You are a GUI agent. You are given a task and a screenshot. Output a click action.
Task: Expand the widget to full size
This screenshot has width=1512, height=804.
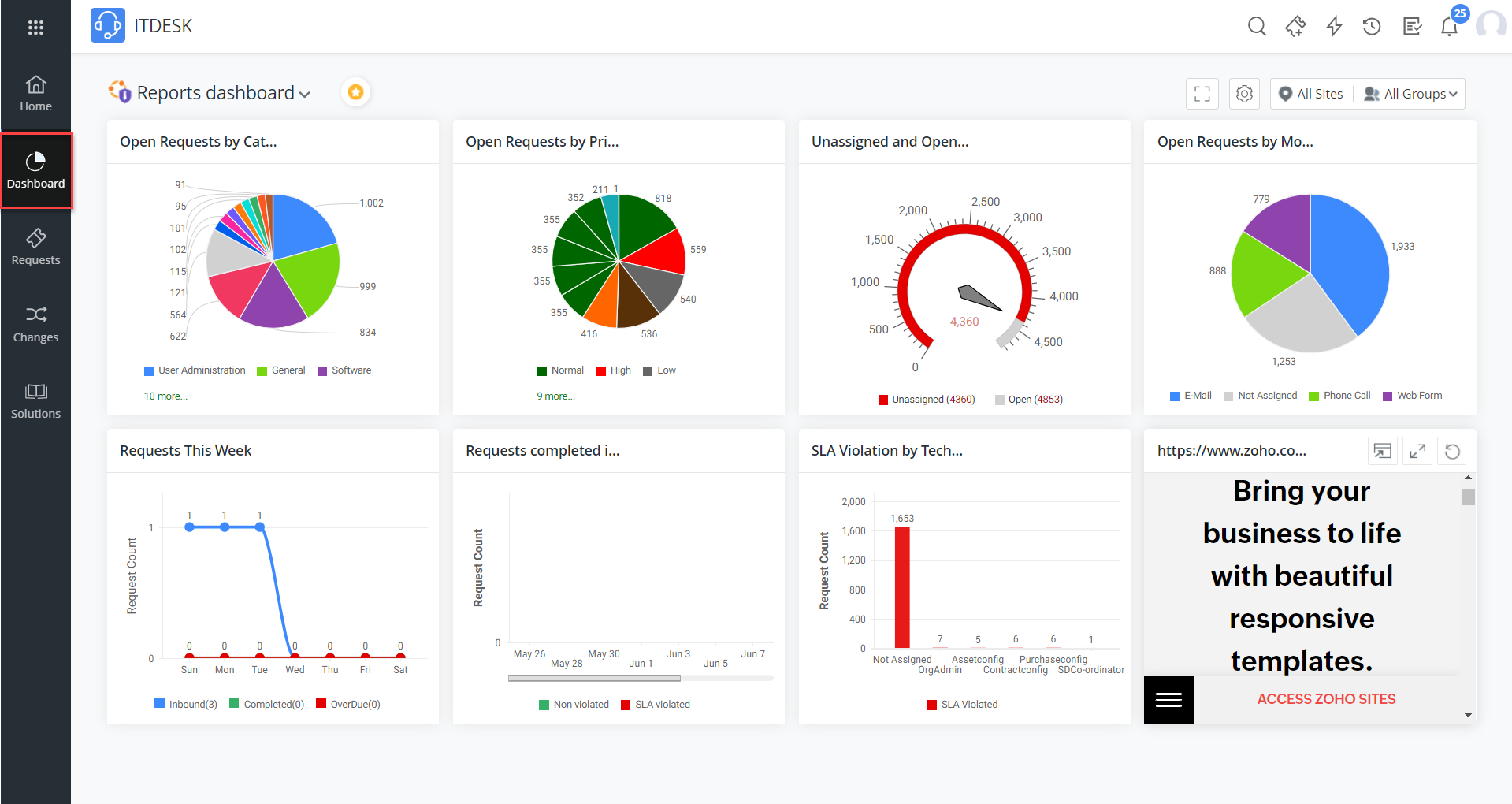coord(1417,451)
